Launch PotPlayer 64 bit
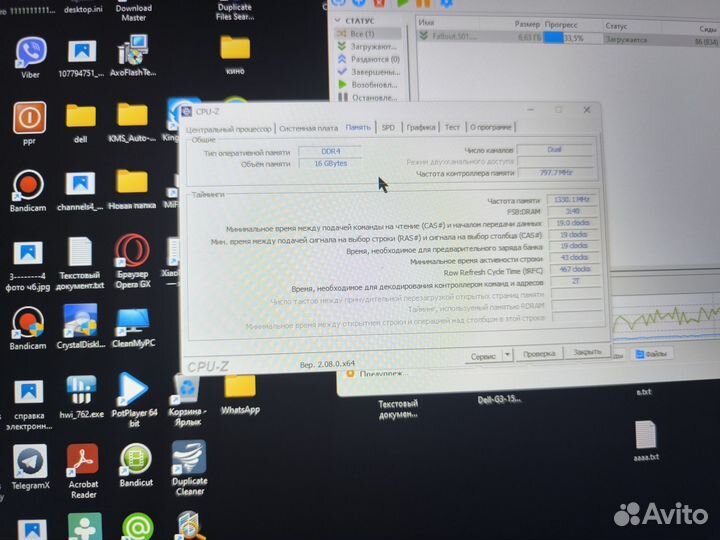 pyautogui.click(x=134, y=399)
